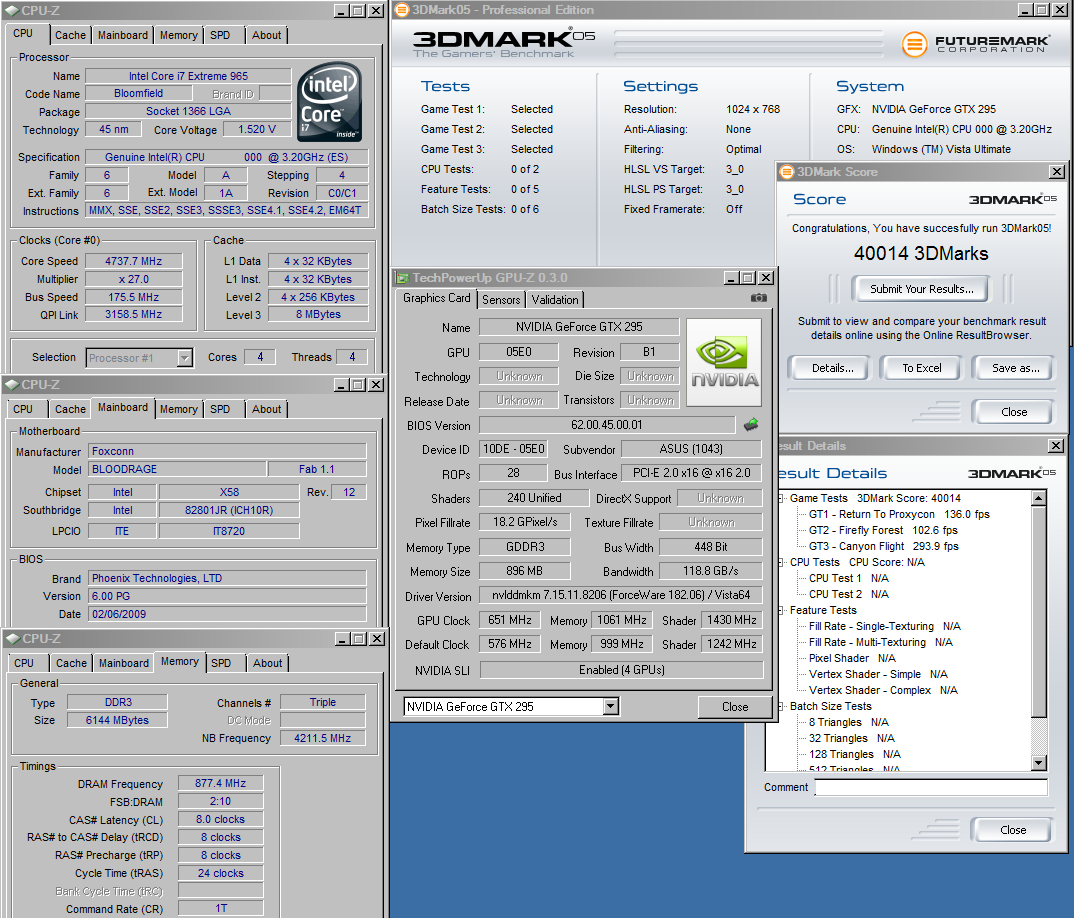
Task: Collapse the CPU Tests tree node
Action: (x=781, y=562)
